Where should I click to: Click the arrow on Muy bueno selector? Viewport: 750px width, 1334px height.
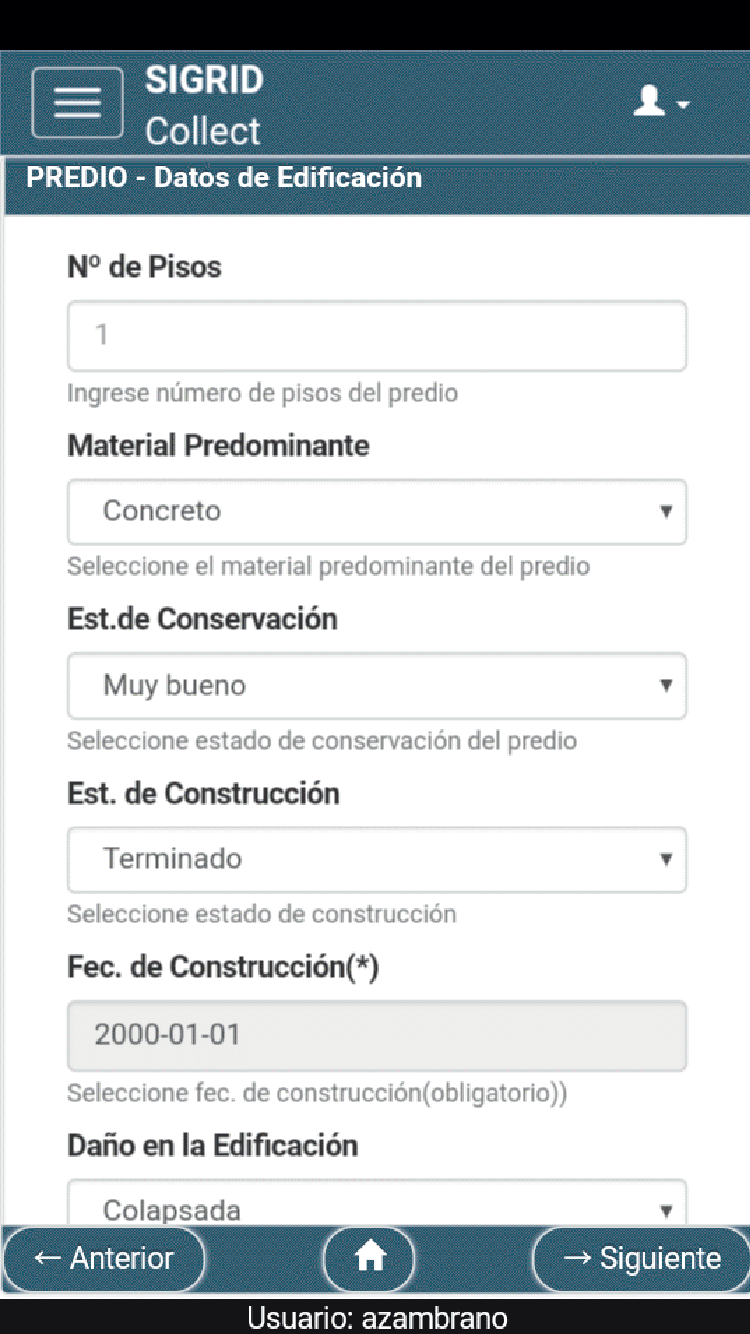click(x=666, y=686)
